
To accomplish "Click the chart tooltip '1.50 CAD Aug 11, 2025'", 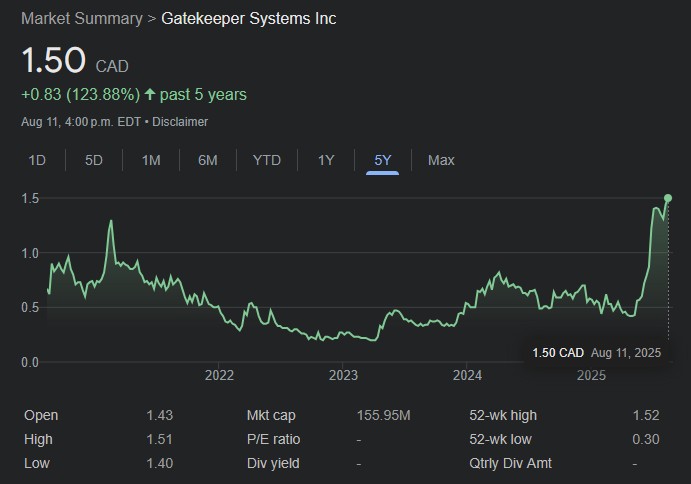I will (x=597, y=353).
